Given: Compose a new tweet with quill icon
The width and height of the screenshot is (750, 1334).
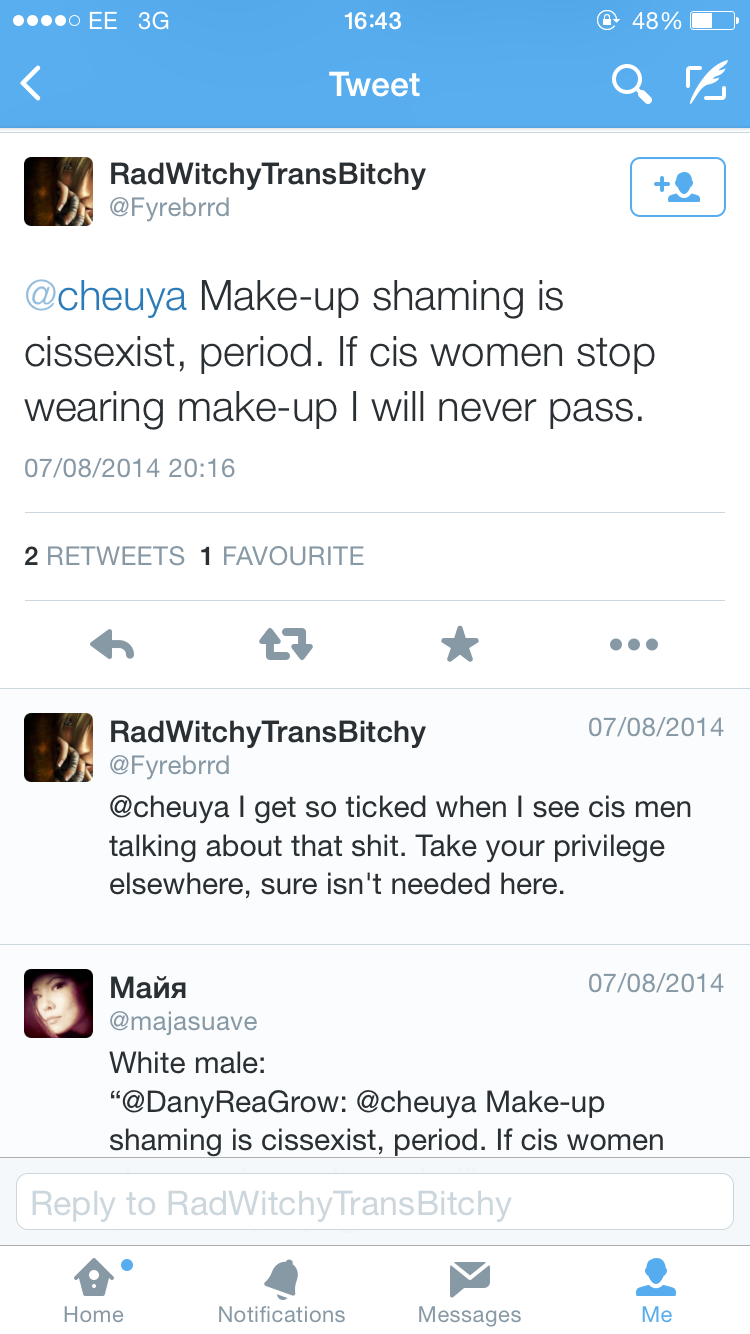Looking at the screenshot, I should coord(705,84).
